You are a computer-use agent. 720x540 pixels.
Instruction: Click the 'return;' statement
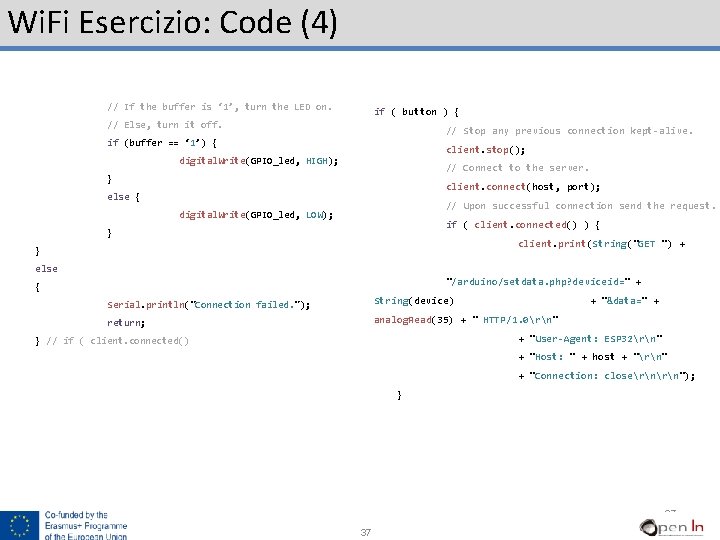tap(126, 323)
